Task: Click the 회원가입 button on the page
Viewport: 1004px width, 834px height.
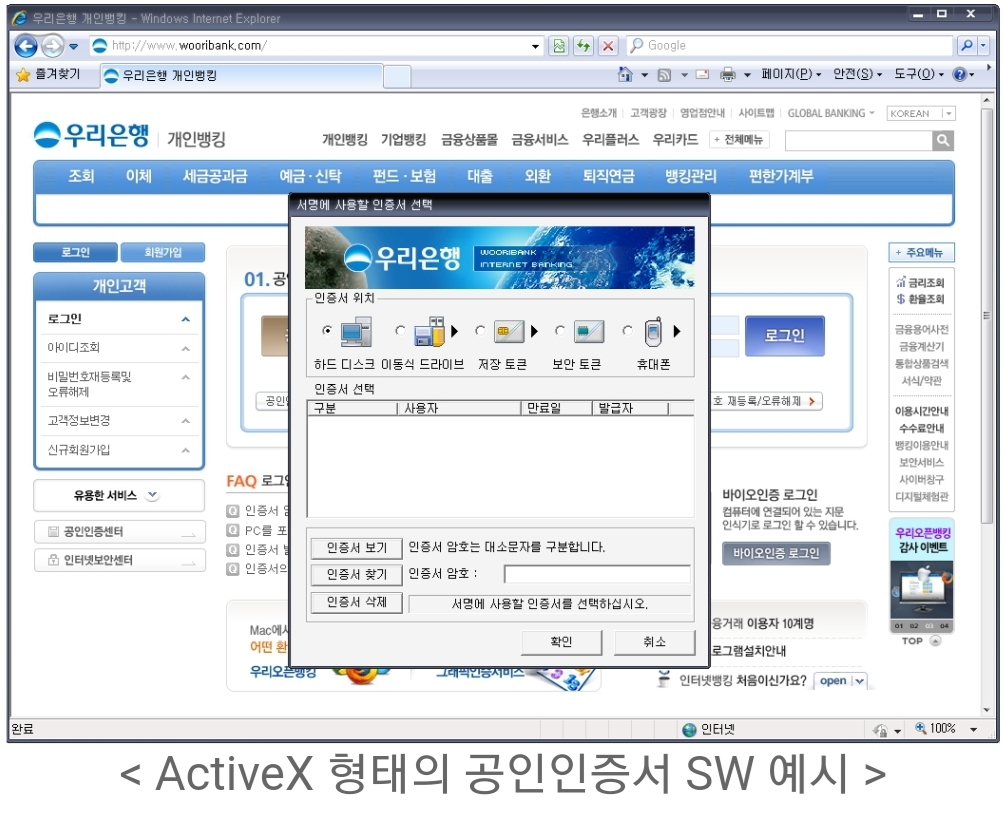Action: click(x=163, y=252)
